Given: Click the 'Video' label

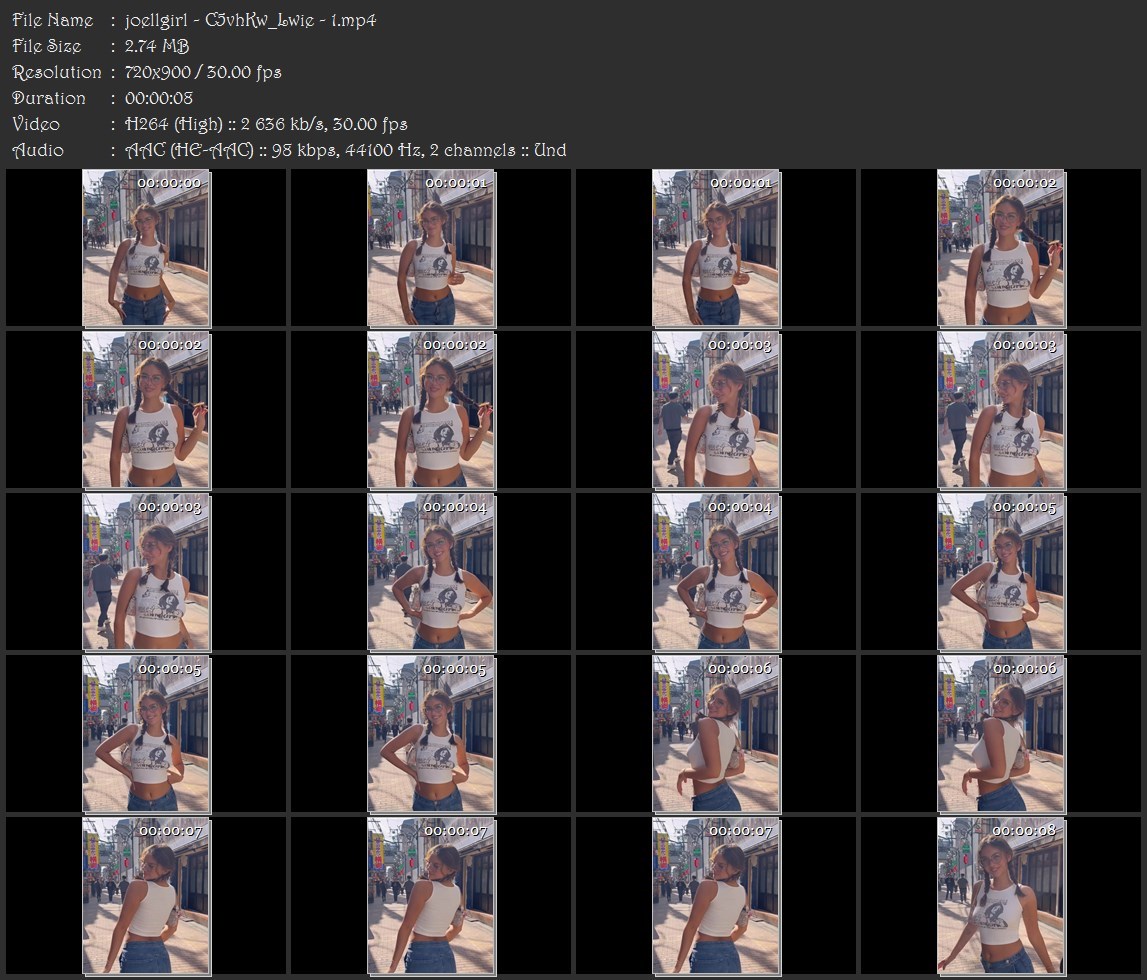Looking at the screenshot, I should coord(36,124).
